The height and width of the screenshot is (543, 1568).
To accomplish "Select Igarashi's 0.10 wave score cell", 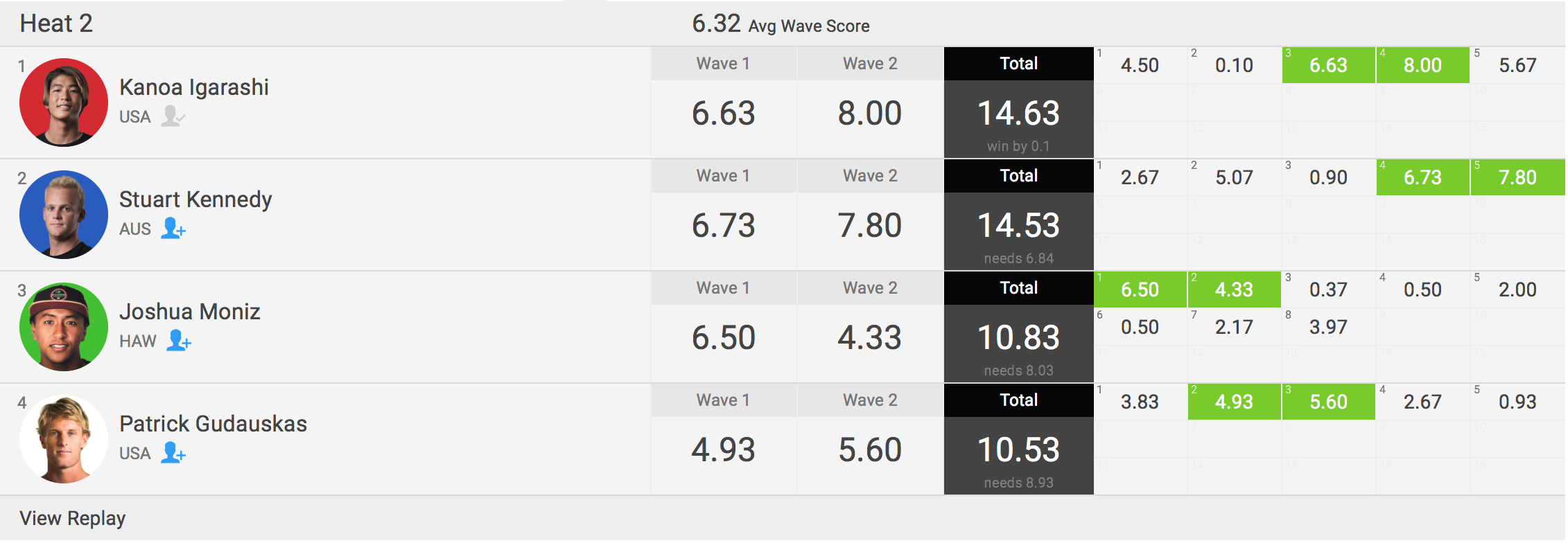I will [1234, 65].
